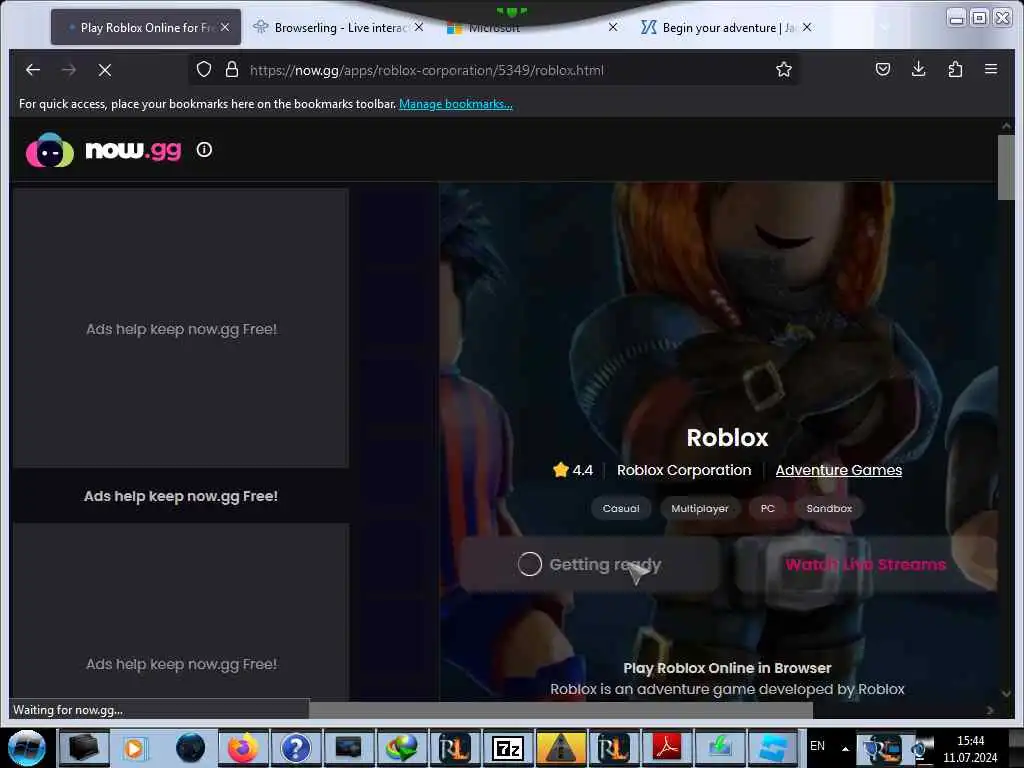Viewport: 1024px width, 768px height.
Task: Click the now.gg logo
Action: 103,150
